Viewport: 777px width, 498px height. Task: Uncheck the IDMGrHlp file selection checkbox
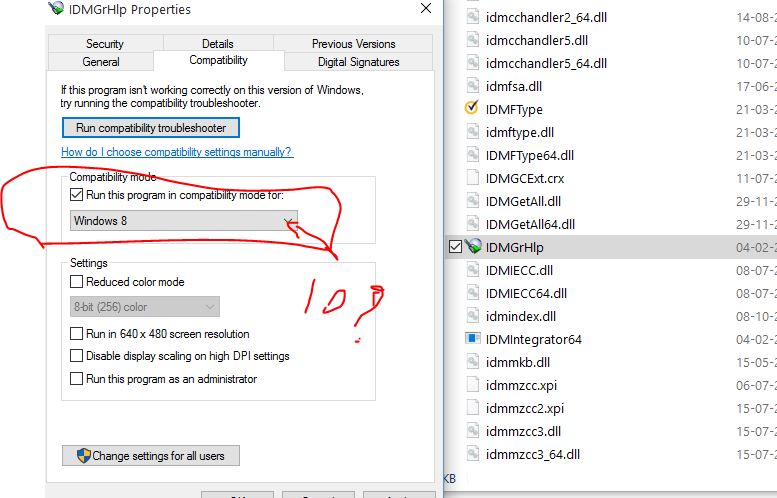(x=455, y=246)
